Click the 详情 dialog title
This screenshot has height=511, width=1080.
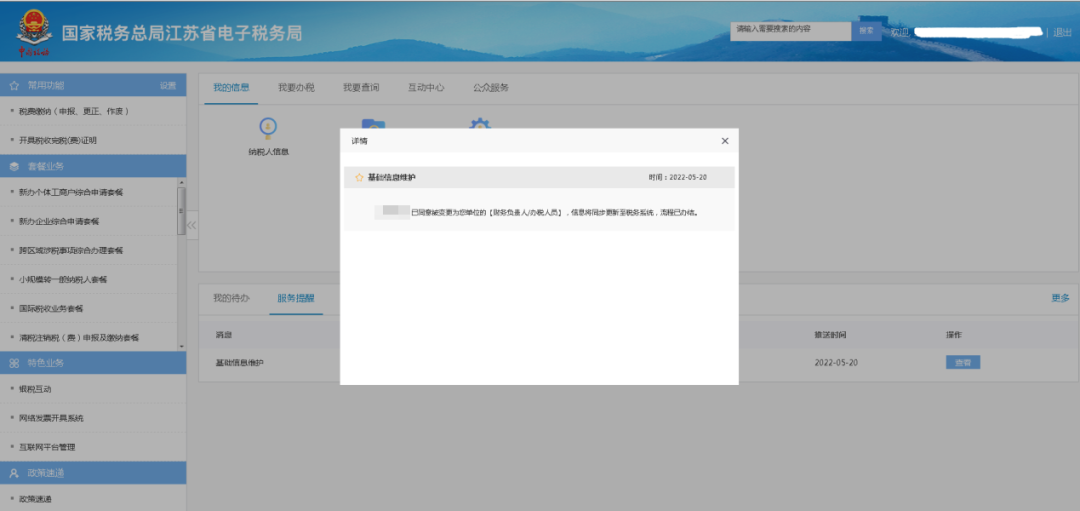point(360,141)
